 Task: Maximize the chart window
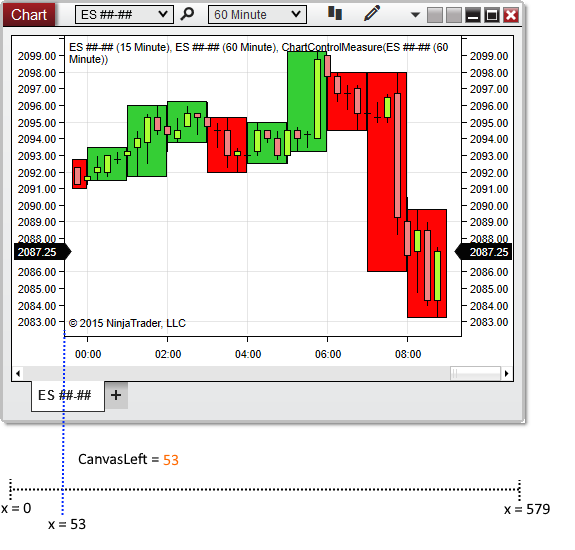(492, 15)
